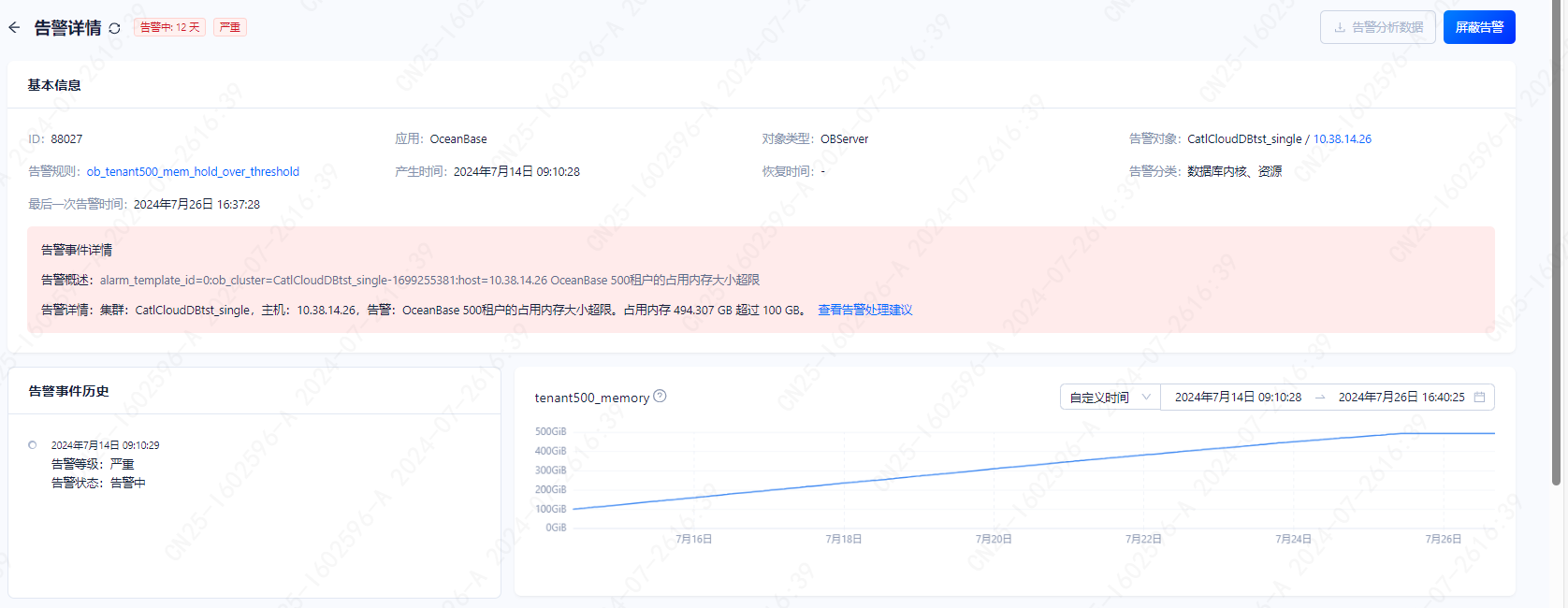Viewport: 1568px width, 608px height.
Task: Click the 告警事件详情 heading
Action: [77, 250]
